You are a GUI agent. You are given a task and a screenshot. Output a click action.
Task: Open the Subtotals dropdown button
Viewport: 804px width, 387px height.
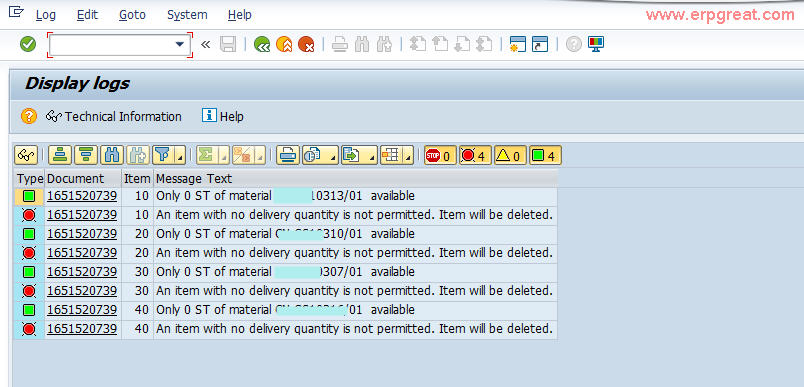pyautogui.click(x=248, y=155)
